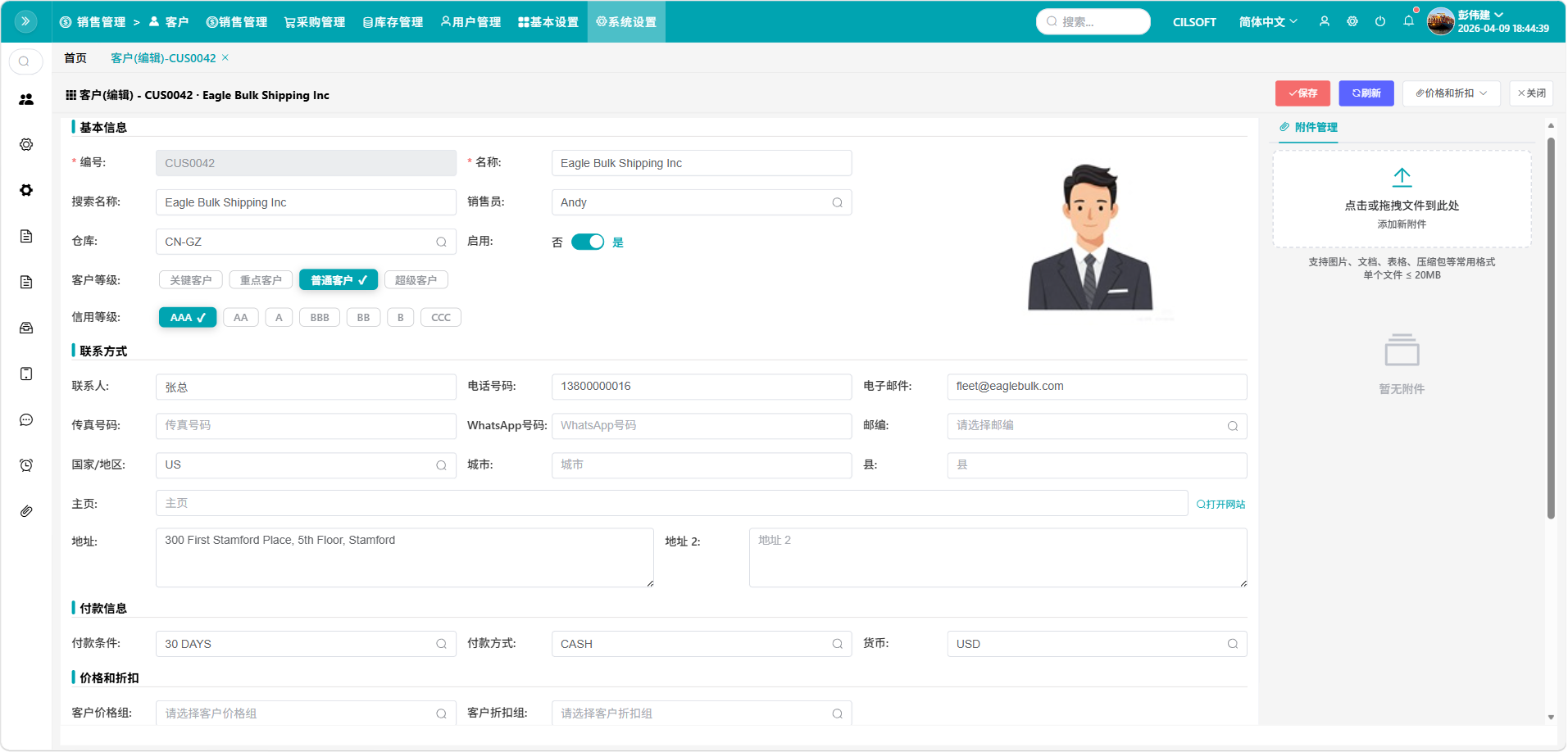Select the 关键客户 customer level option
The height and width of the screenshot is (752, 1568).
(x=190, y=280)
